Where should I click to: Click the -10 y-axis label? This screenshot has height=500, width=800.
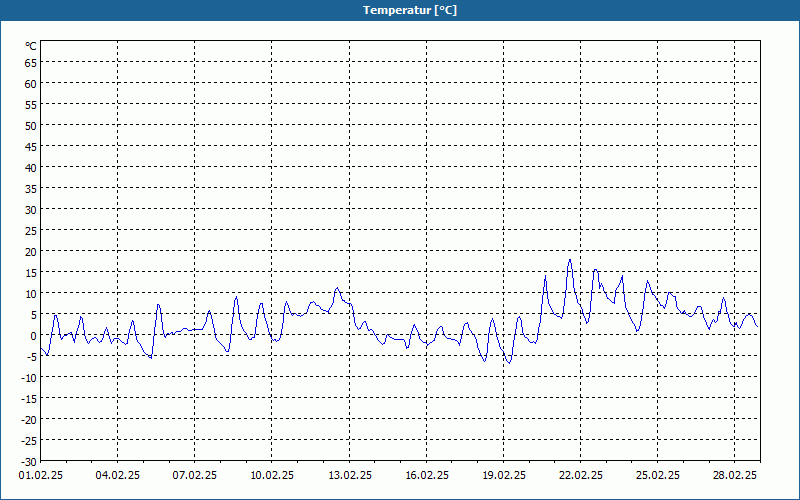point(29,378)
